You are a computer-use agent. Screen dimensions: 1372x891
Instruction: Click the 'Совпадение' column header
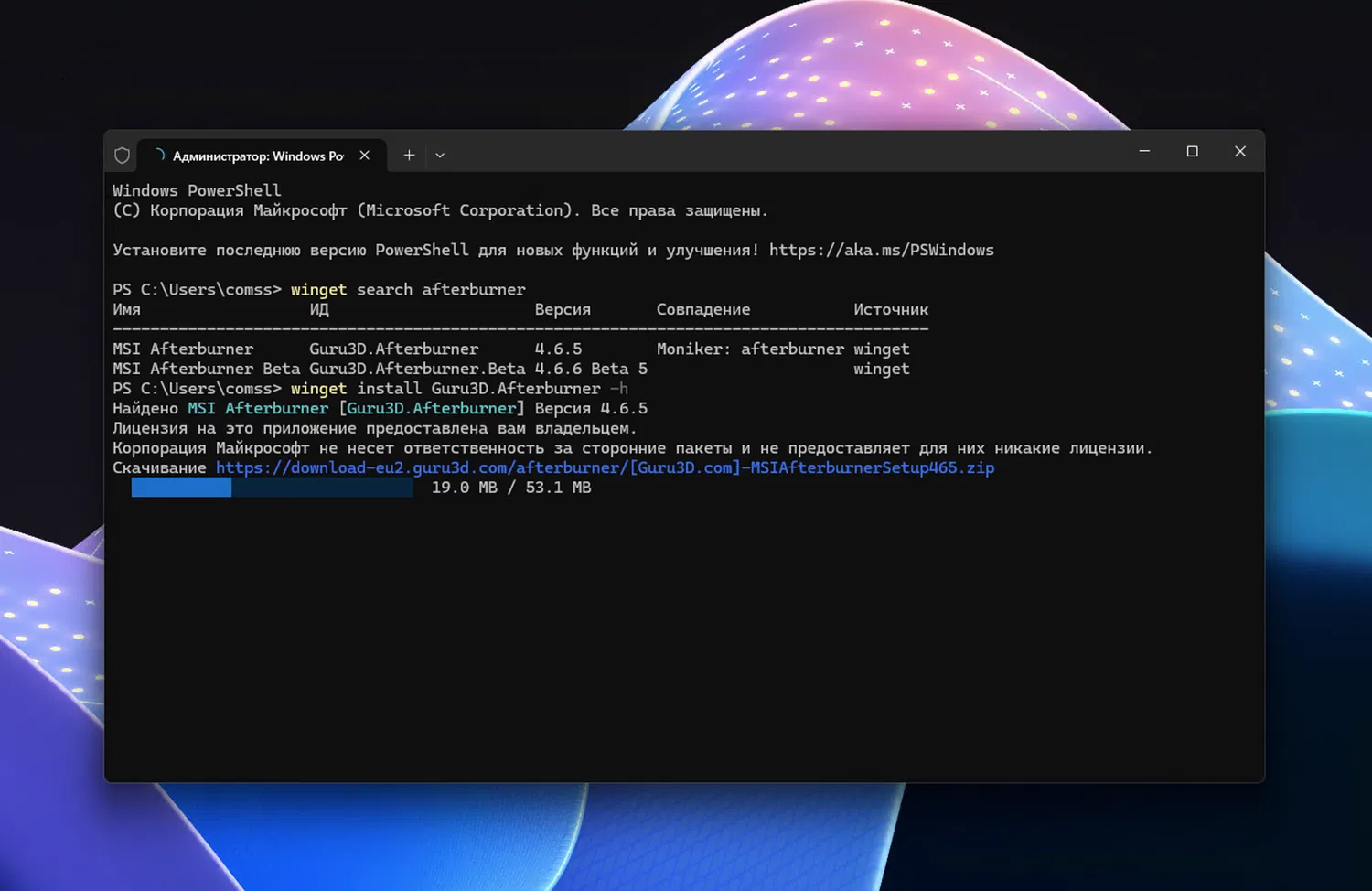click(703, 309)
